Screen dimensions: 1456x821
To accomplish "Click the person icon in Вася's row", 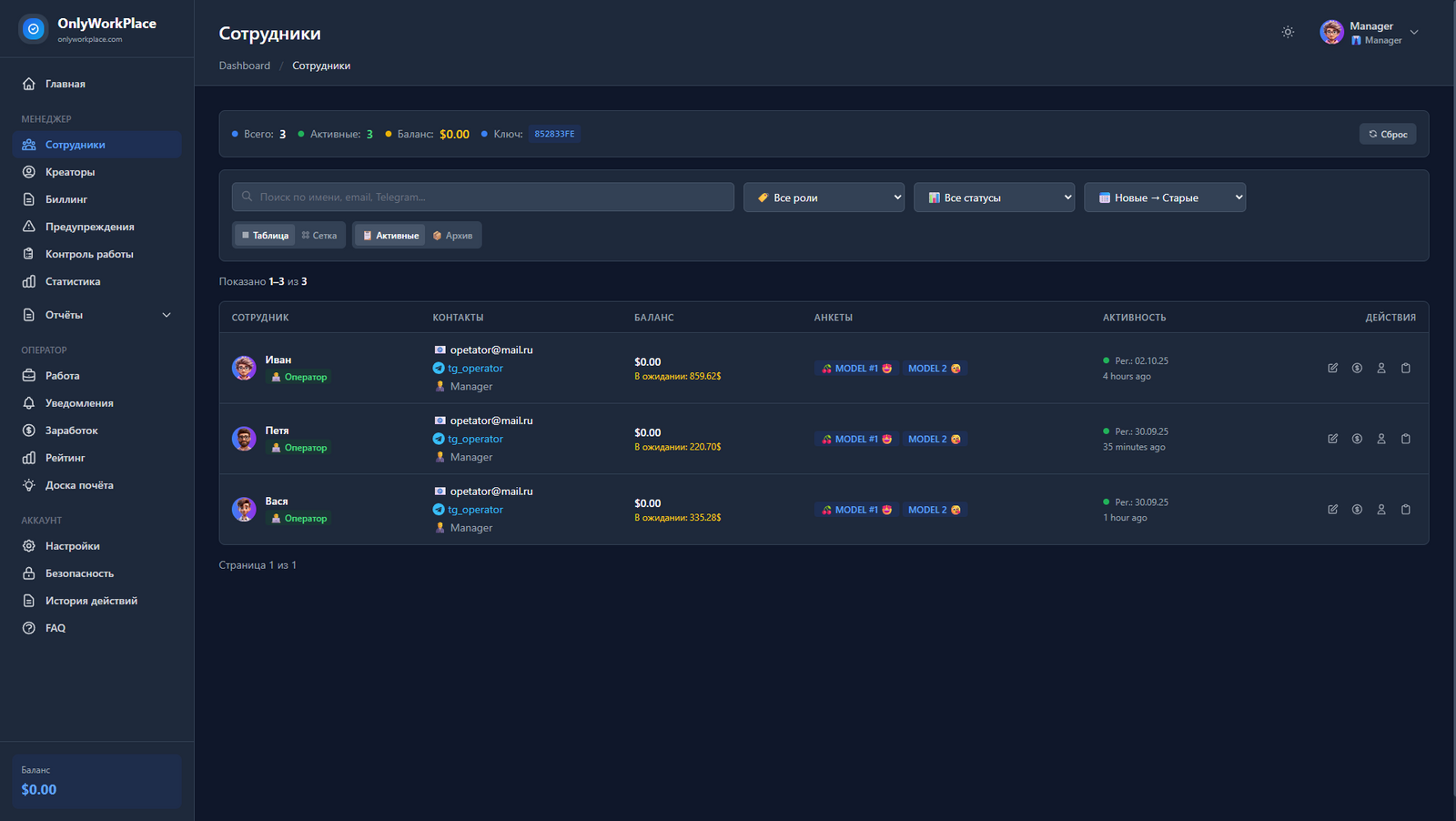I will click(x=1381, y=510).
